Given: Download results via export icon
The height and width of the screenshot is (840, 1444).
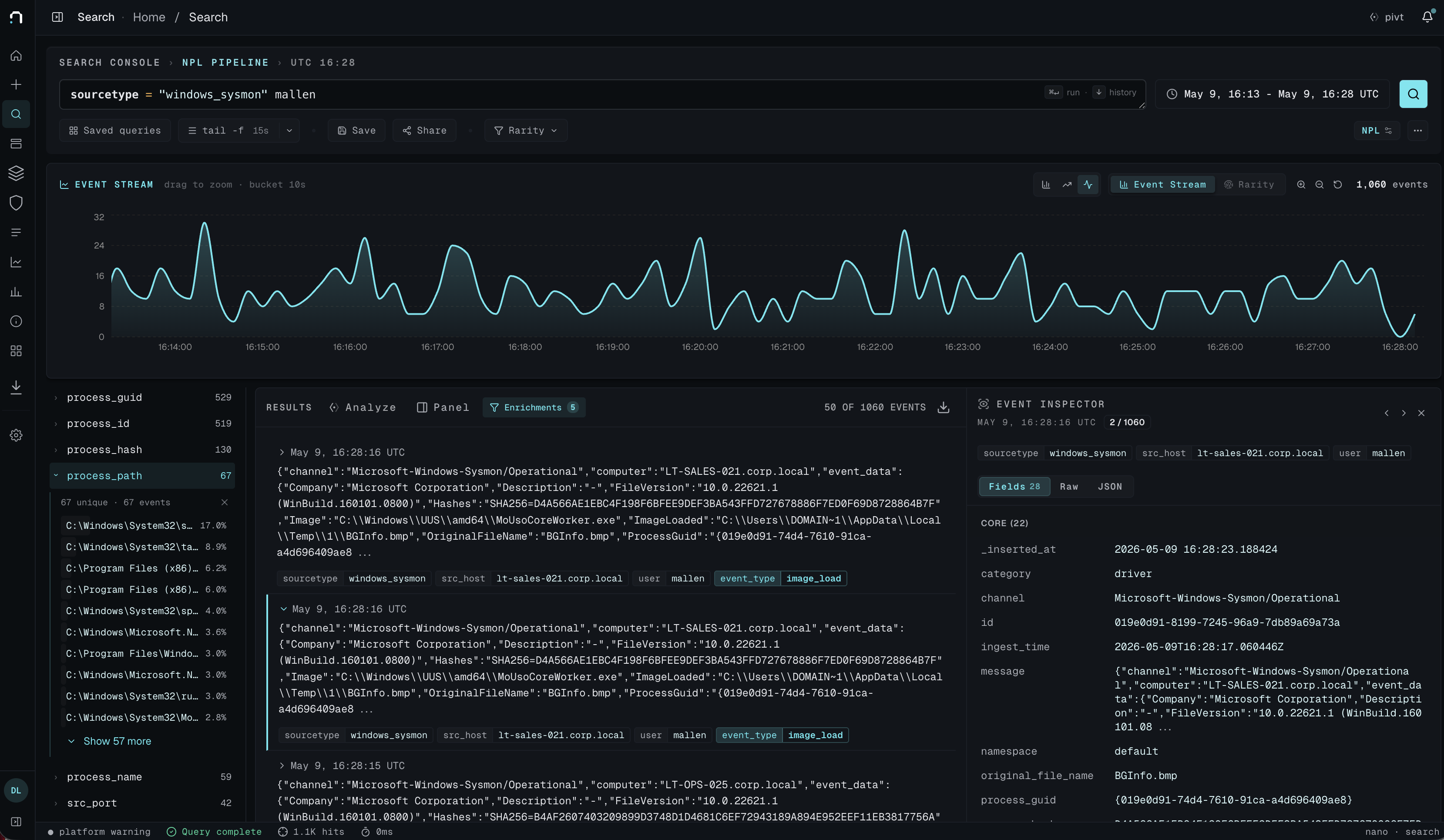Looking at the screenshot, I should 943,407.
